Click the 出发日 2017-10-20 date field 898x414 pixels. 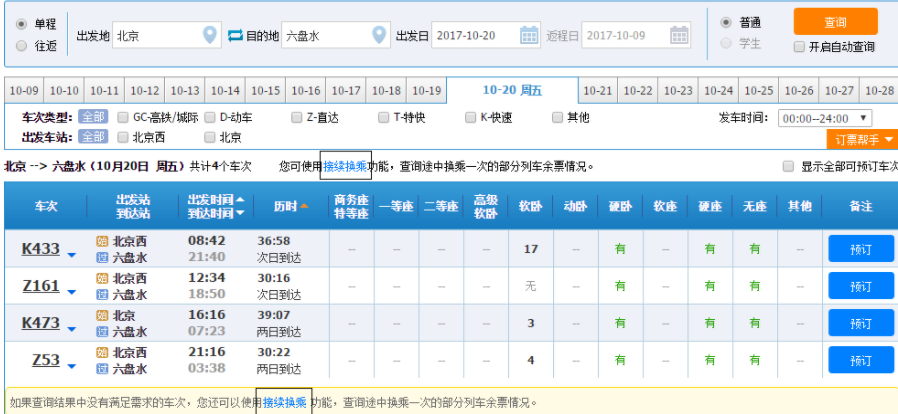[486, 35]
